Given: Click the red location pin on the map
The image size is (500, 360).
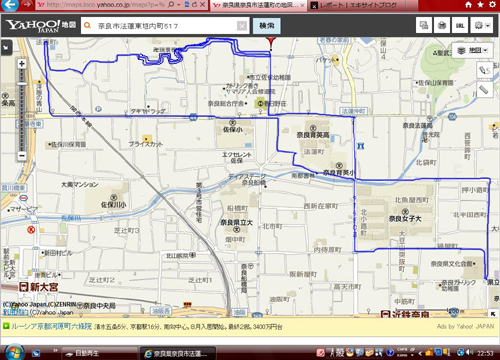Looking at the screenshot, I should tap(271, 43).
